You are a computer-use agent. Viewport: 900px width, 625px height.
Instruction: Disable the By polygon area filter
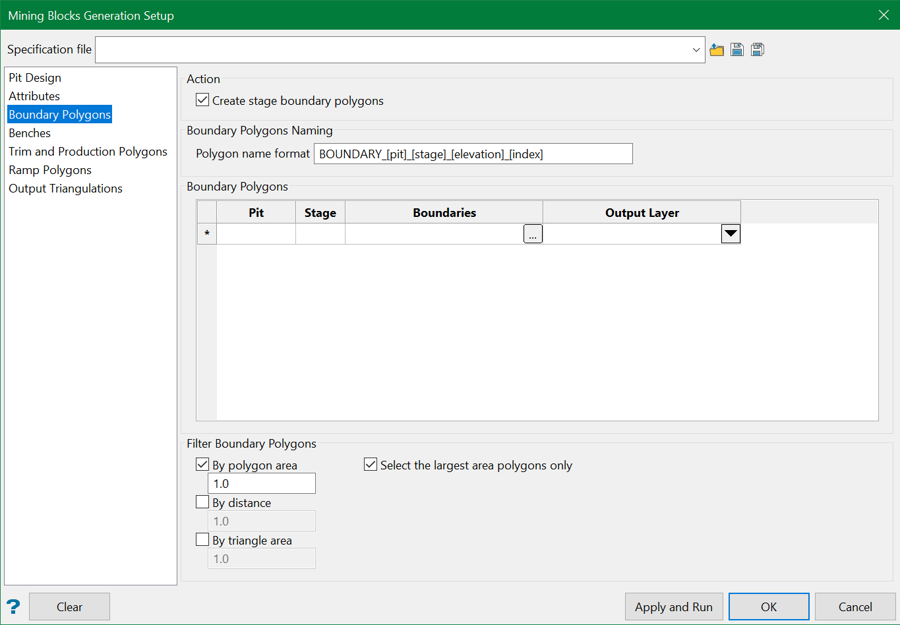coord(203,465)
